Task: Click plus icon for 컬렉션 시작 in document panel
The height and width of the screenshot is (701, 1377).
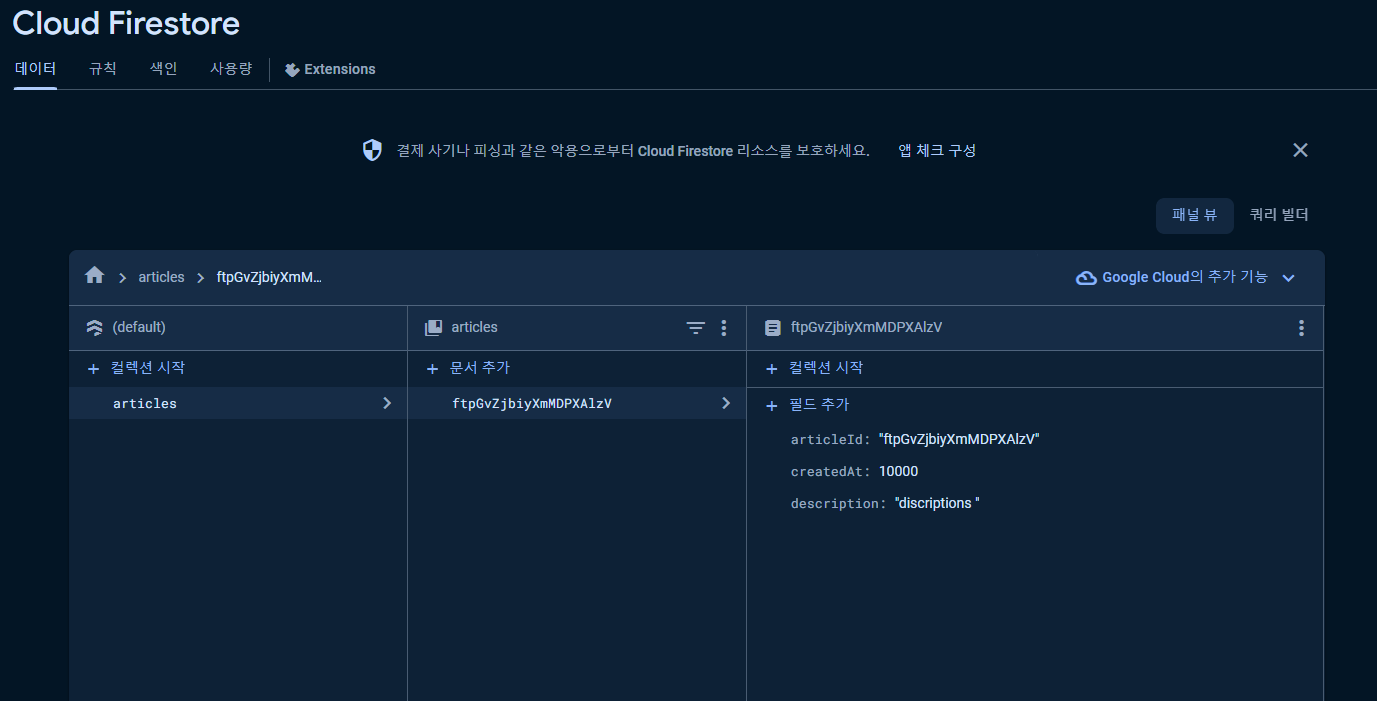Action: click(771, 369)
